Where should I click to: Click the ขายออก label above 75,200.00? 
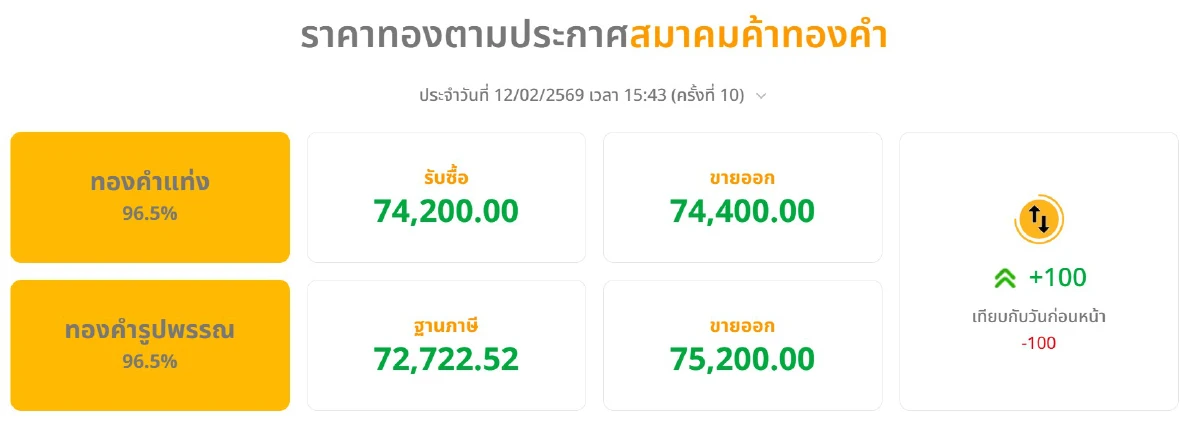pos(742,325)
